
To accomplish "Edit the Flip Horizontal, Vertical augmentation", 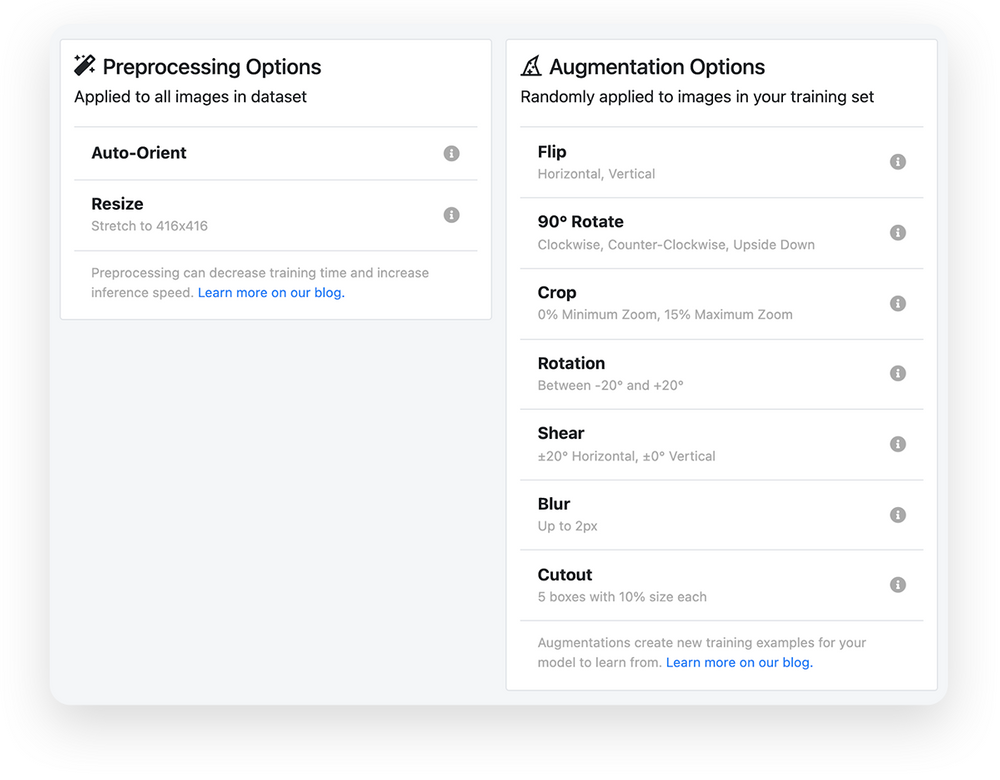I will tap(596, 162).
